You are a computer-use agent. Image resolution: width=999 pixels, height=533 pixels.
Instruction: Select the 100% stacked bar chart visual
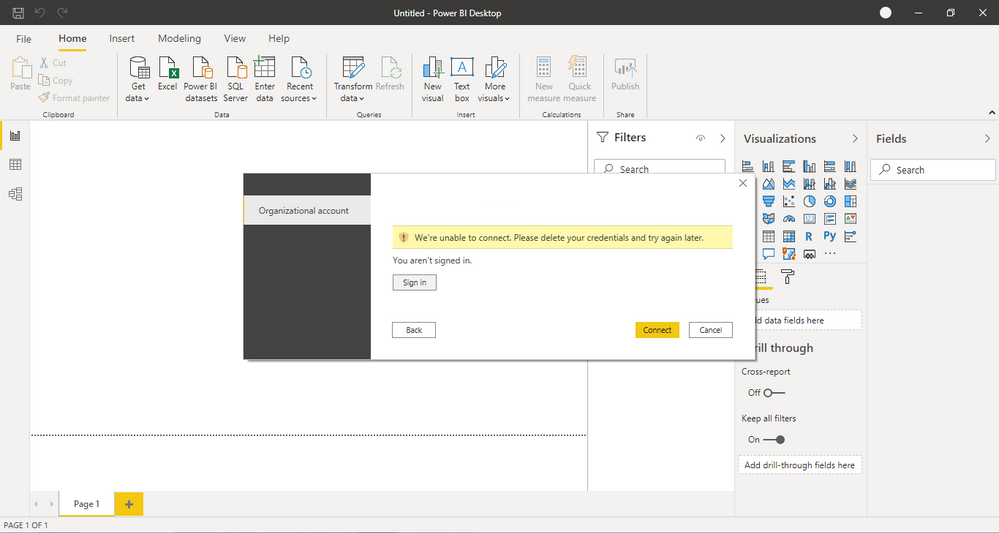830,166
